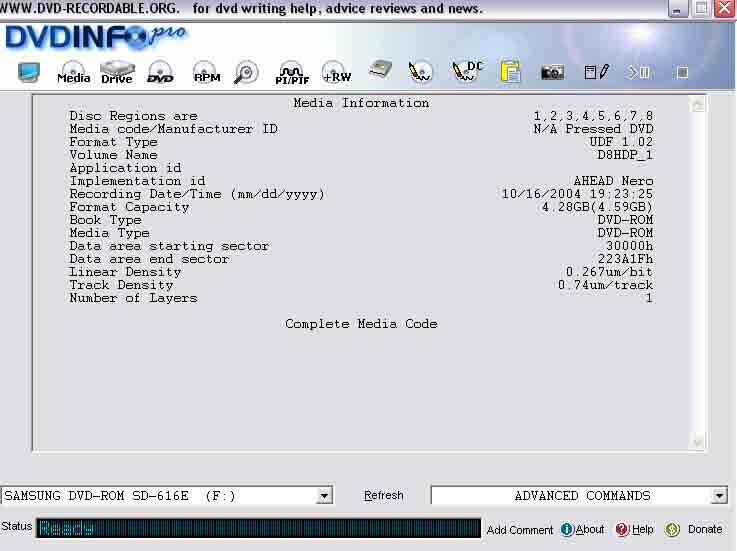The width and height of the screenshot is (737, 551).
Task: Open the RPM speed test tool
Action: (x=207, y=72)
